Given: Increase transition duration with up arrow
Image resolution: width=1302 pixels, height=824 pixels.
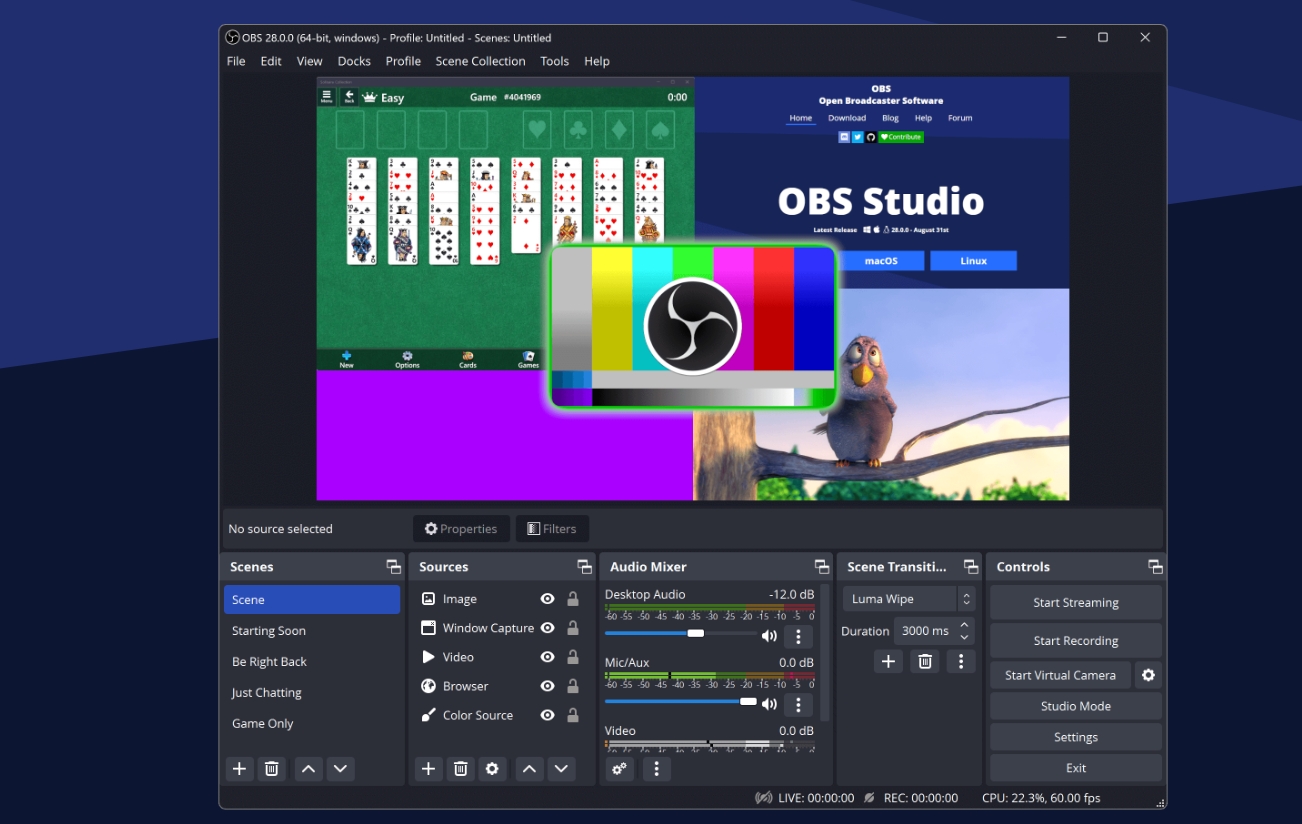Looking at the screenshot, I should (964, 625).
